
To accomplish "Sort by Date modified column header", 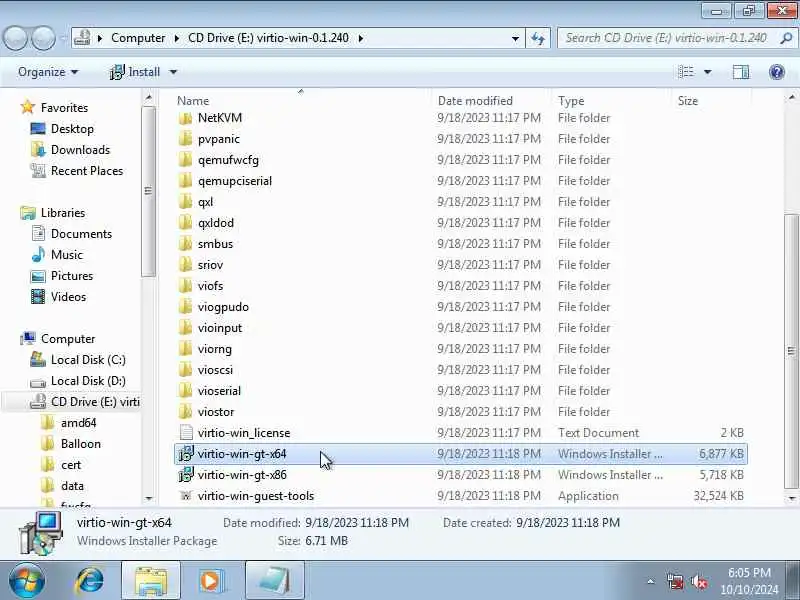I will pyautogui.click(x=475, y=101).
